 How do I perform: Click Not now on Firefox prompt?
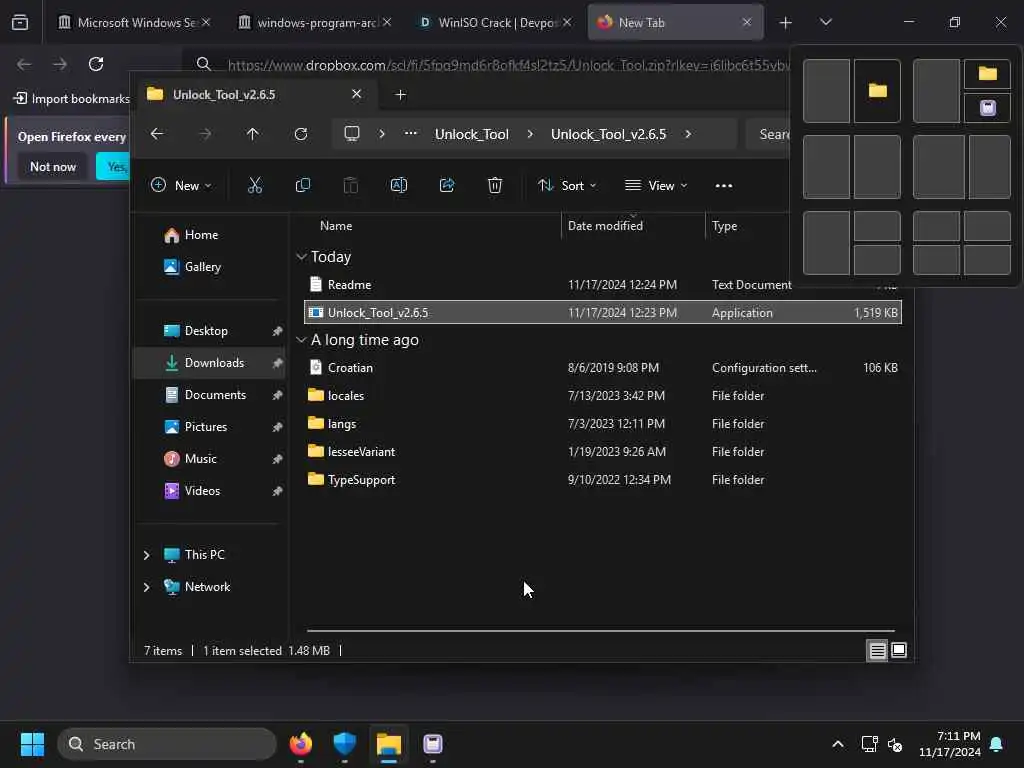click(x=53, y=167)
